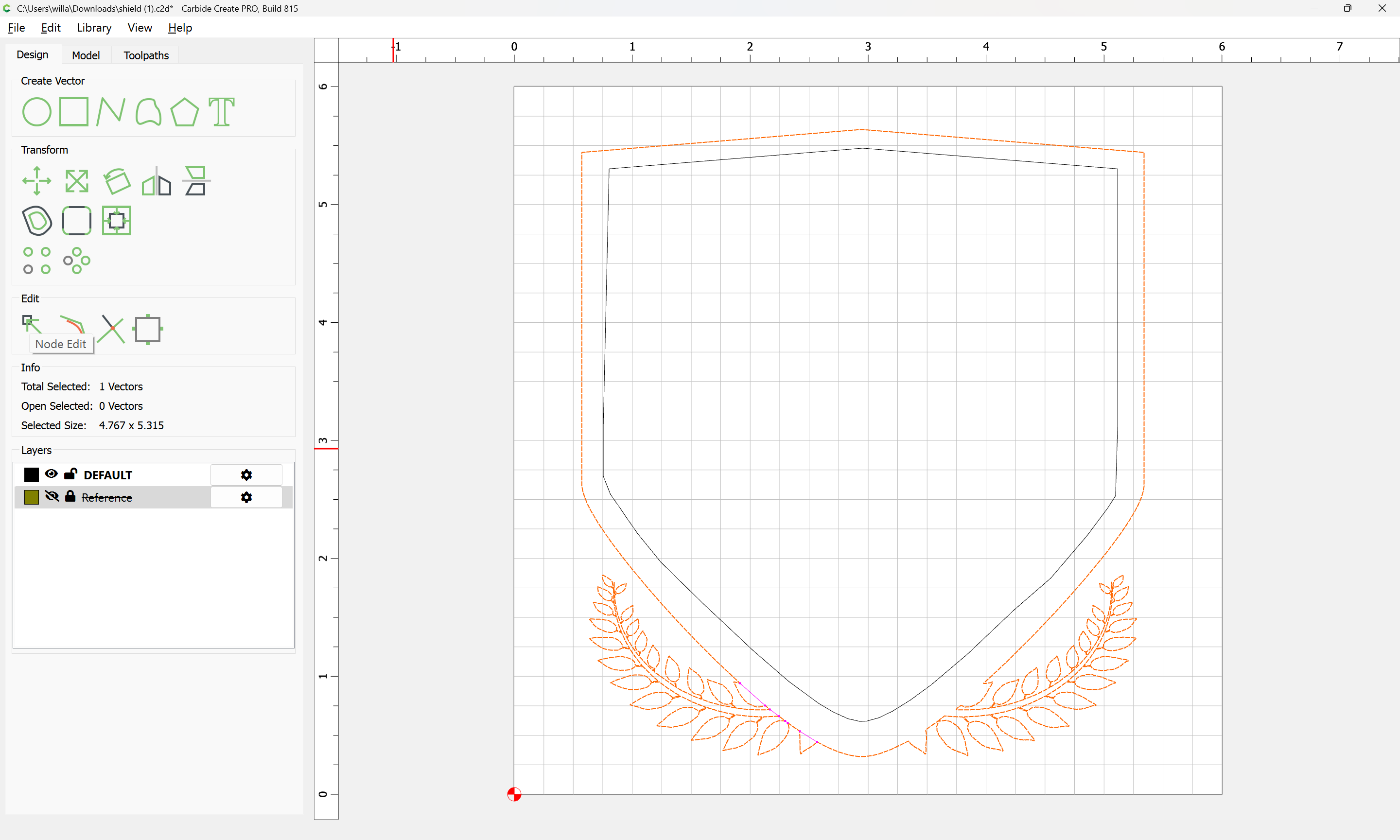The image size is (1400, 840).
Task: Open the Edit menu
Action: 51,28
